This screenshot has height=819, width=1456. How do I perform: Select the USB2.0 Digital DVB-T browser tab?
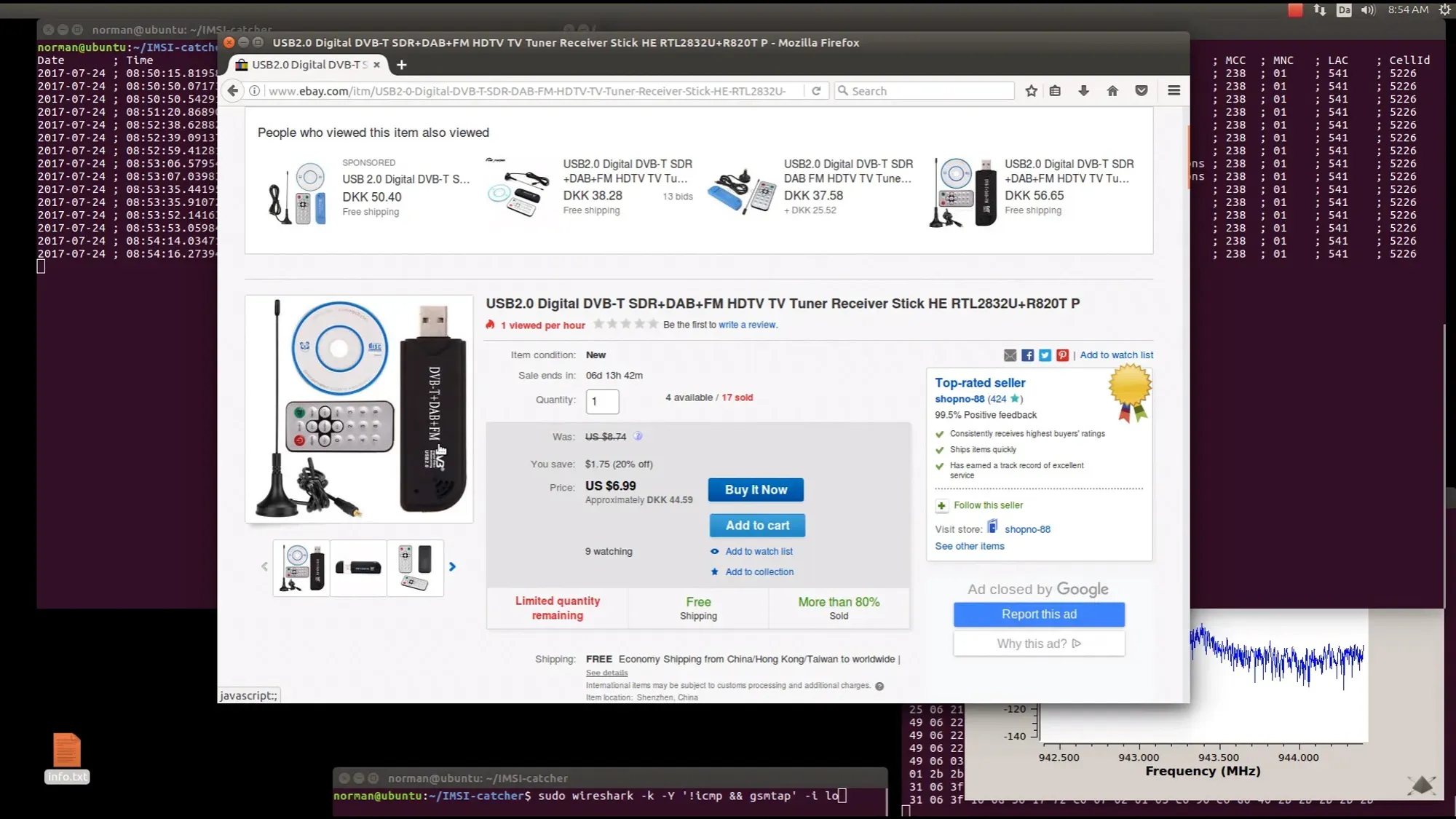tap(309, 65)
